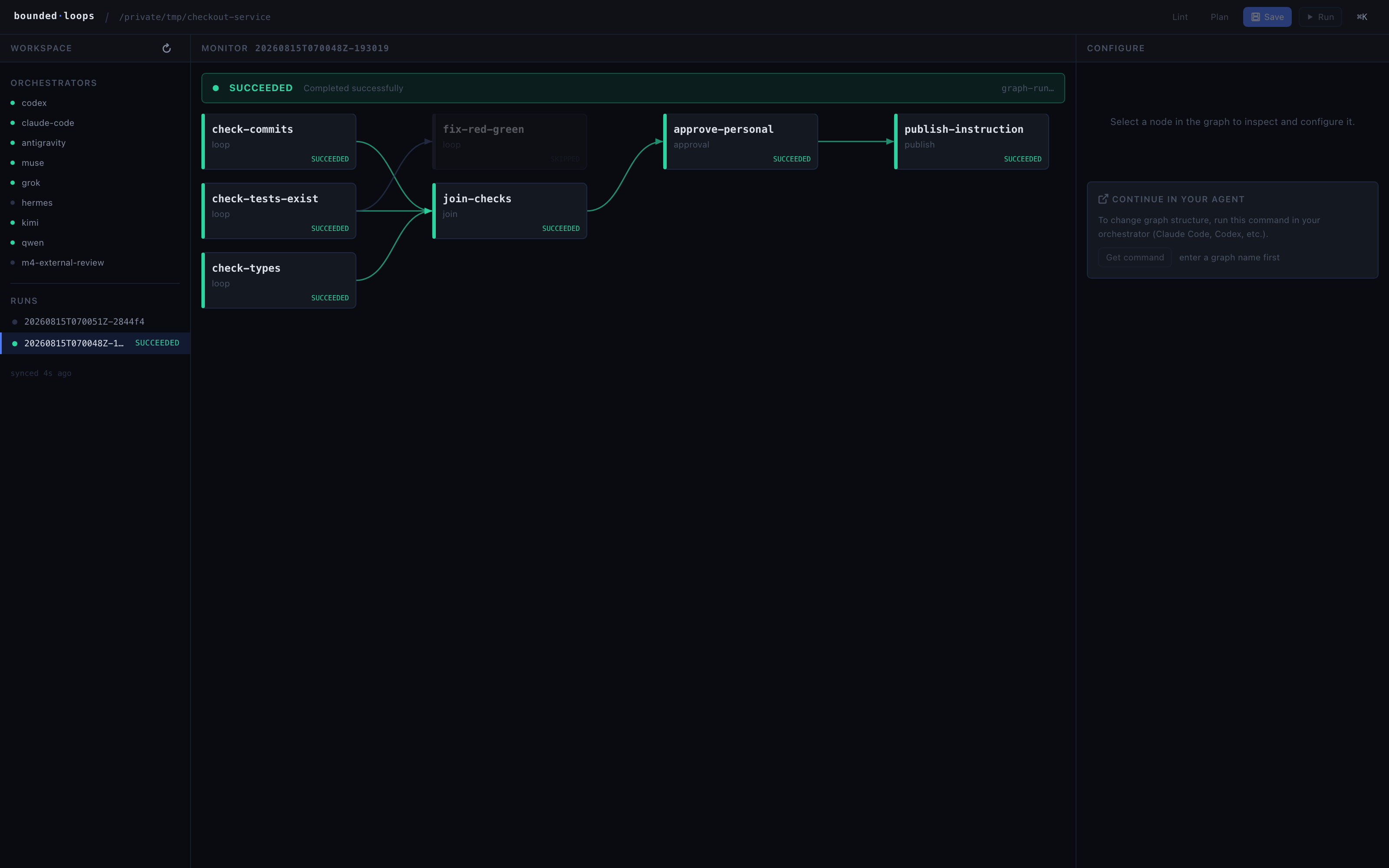Click the /private/tmp/checkout-service path
The height and width of the screenshot is (868, 1389).
tap(194, 17)
